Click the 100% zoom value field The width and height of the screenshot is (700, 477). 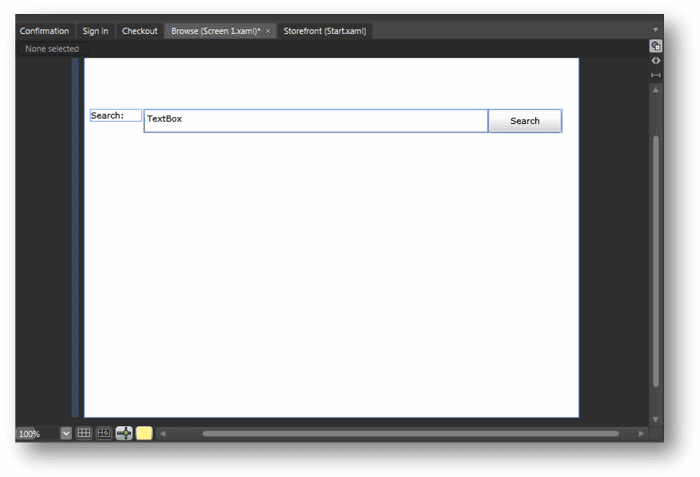click(38, 433)
